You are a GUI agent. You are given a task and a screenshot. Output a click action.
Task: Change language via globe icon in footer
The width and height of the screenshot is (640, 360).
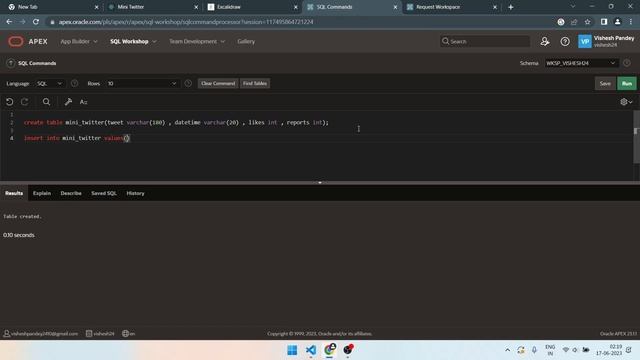[x=128, y=333]
